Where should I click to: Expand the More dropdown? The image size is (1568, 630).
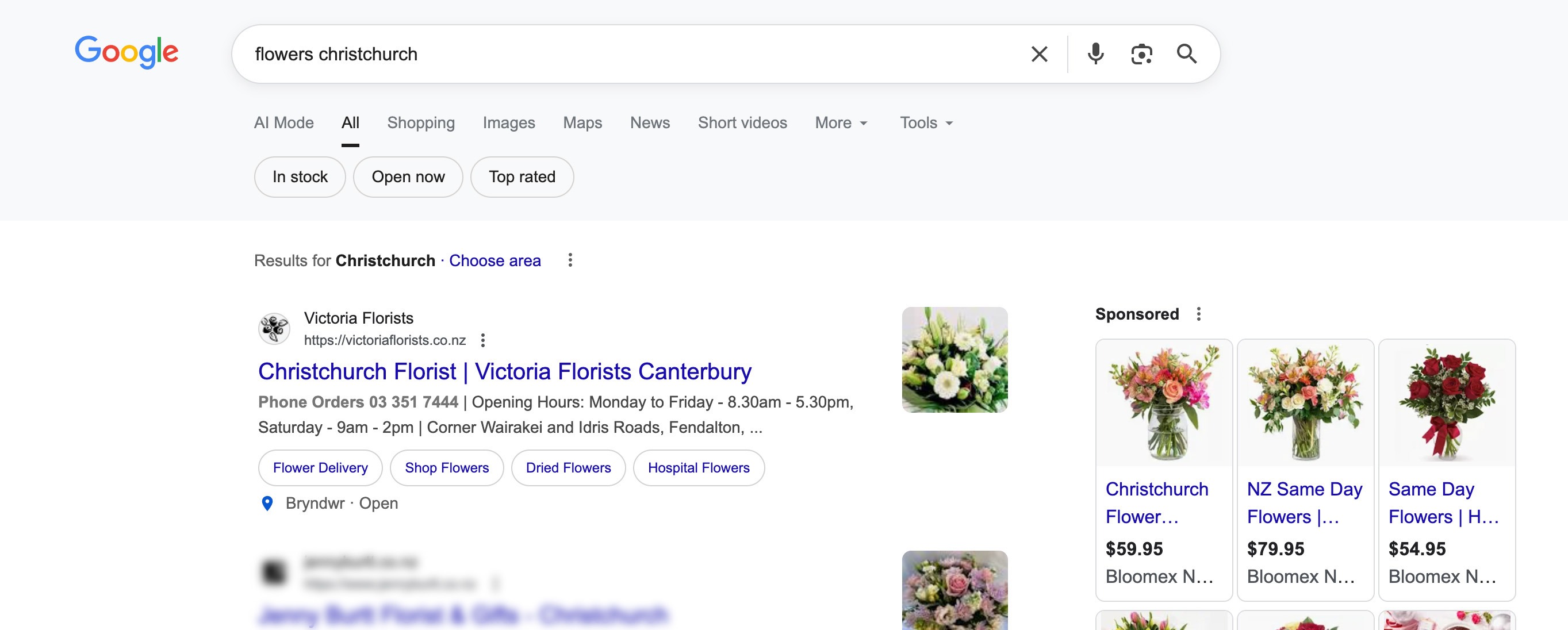pos(841,123)
